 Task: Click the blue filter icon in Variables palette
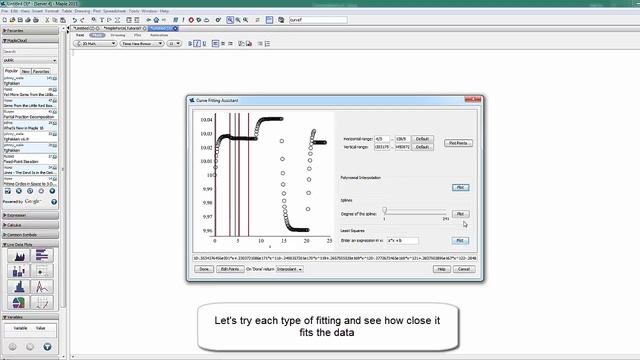tap(47, 347)
